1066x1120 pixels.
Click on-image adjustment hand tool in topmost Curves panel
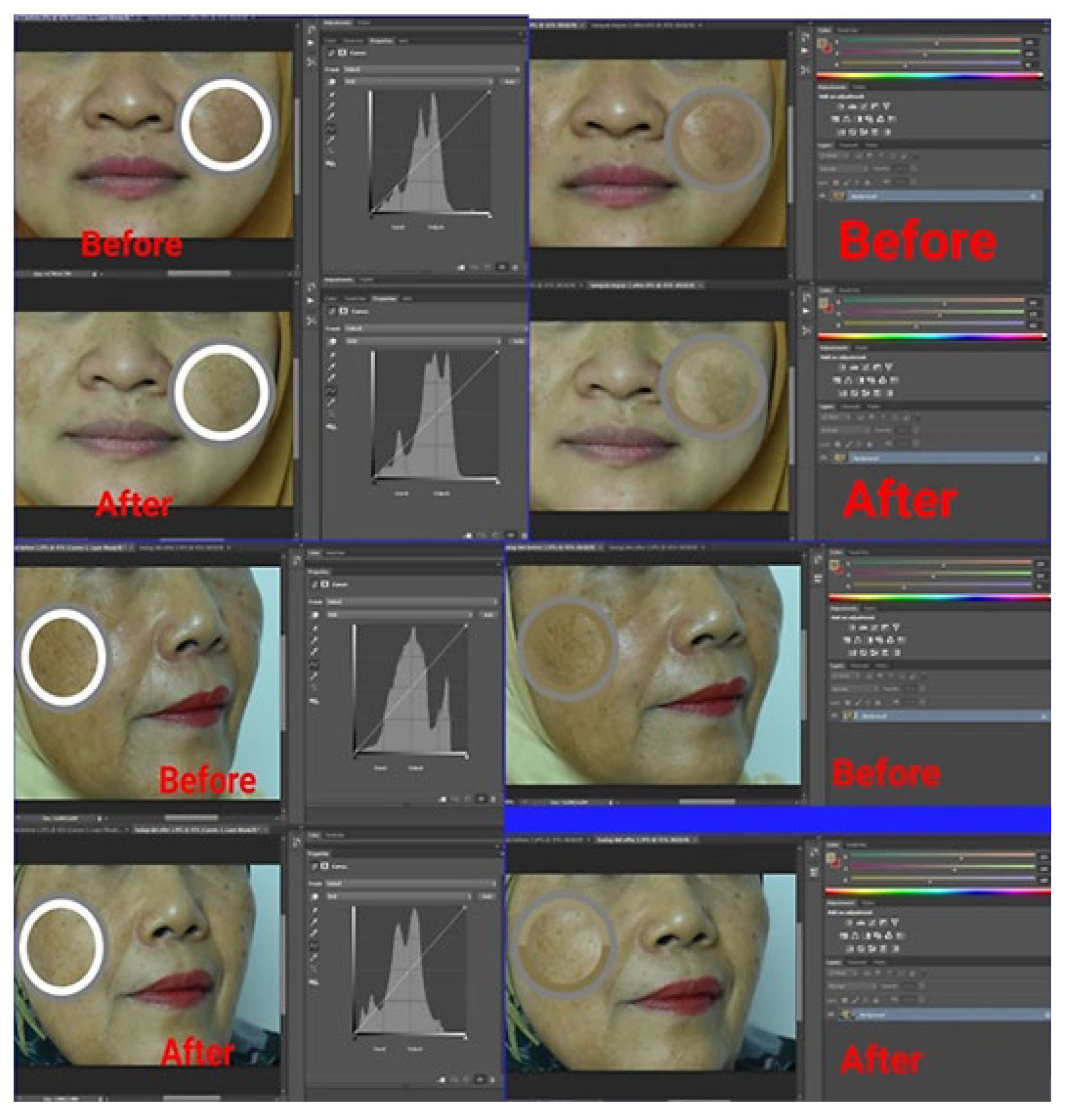tap(332, 82)
